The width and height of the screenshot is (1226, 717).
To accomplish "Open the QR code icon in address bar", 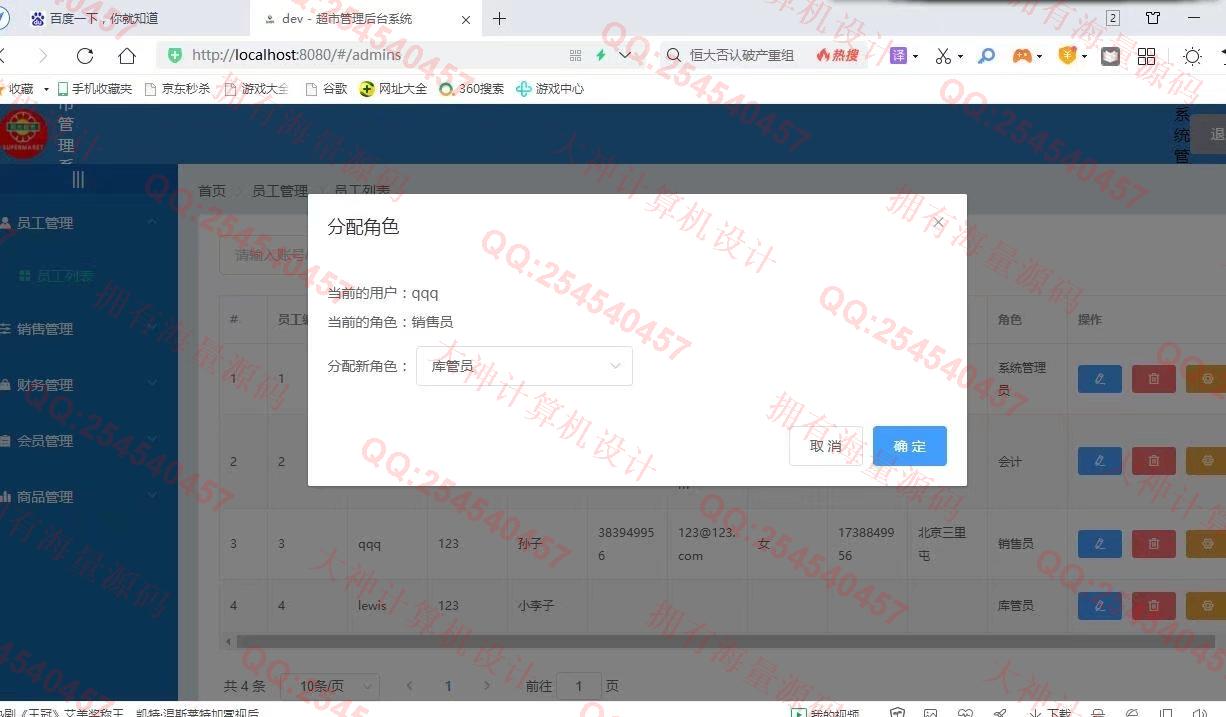I will [575, 55].
